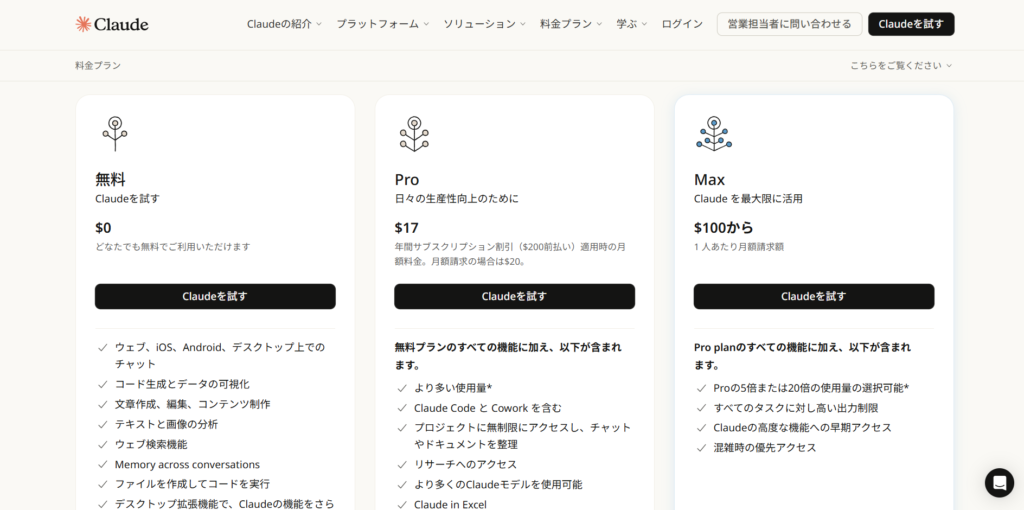Click the Claude logo in header

click(x=112, y=24)
